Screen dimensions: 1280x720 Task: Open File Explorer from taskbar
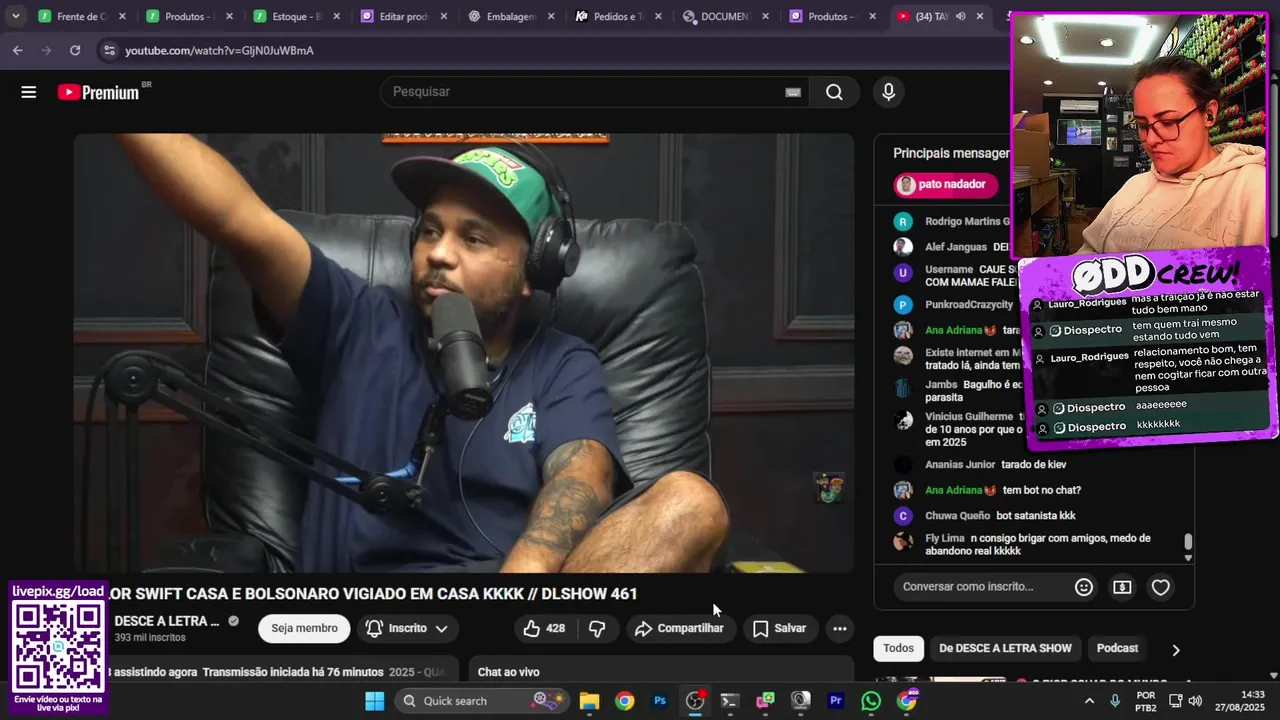point(589,700)
